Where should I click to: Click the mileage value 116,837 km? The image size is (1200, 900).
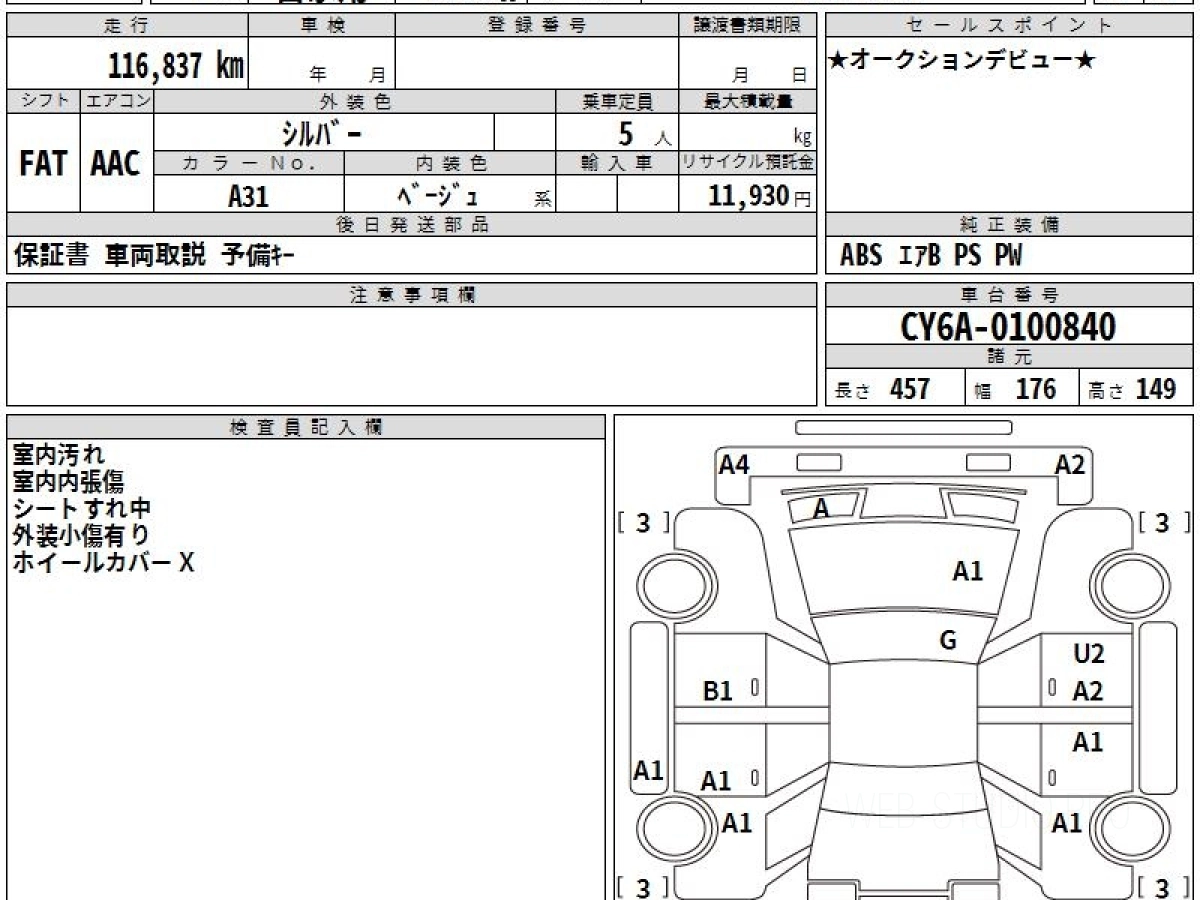click(x=176, y=66)
